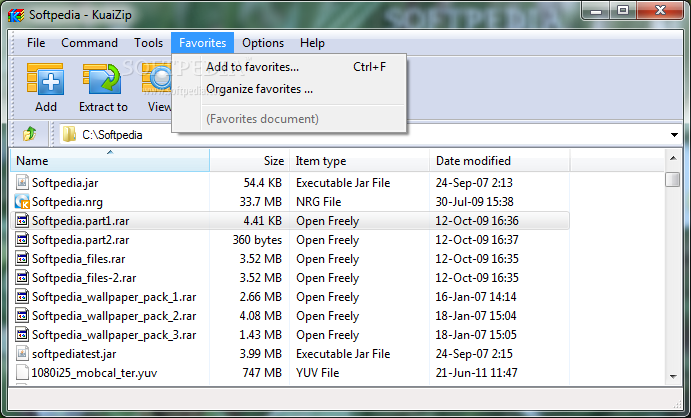Screen dimensions: 691x418
Task: Click the KuaiZip title bar app icon
Action: click(16, 15)
